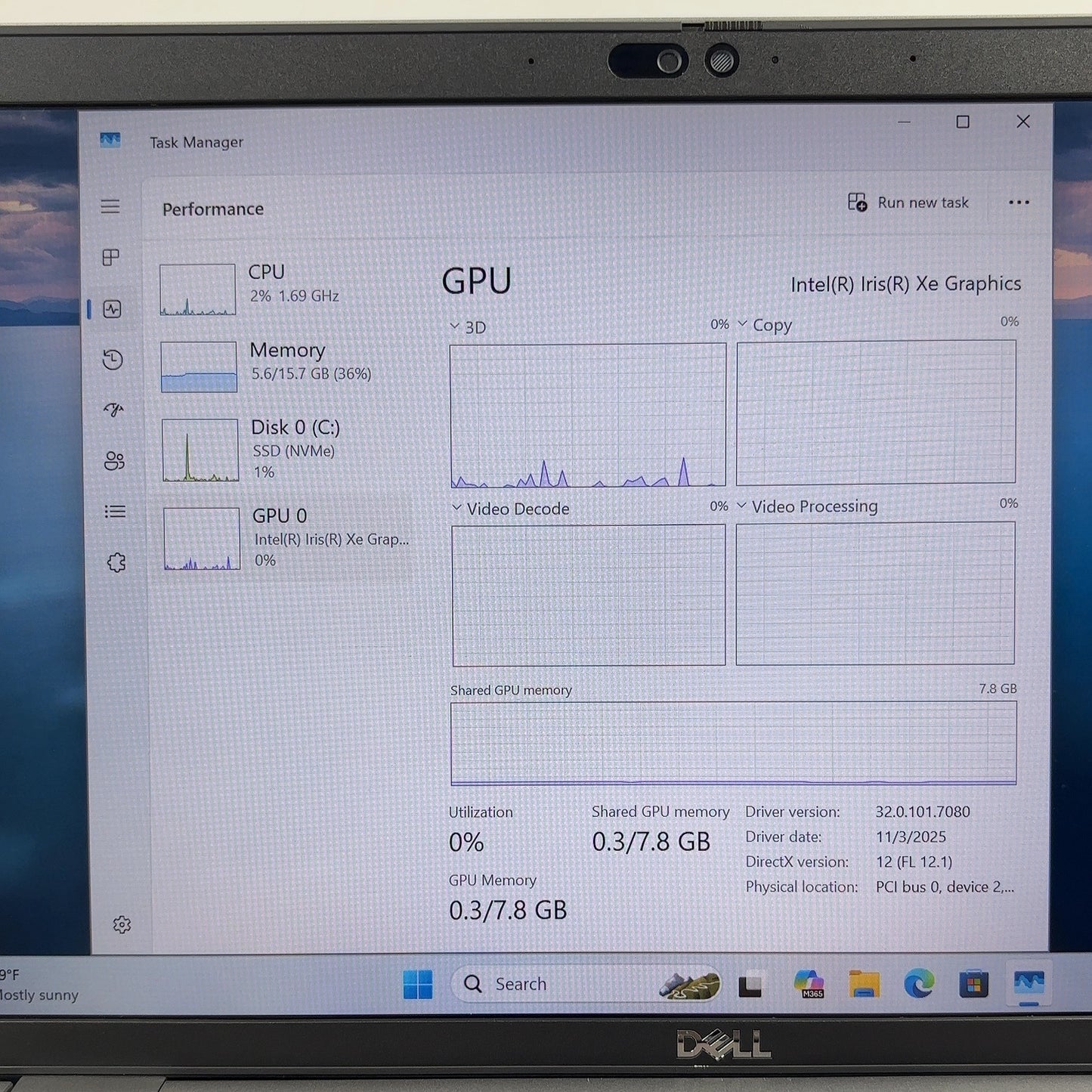This screenshot has width=1092, height=1092.
Task: Open the Windows Start menu
Action: (418, 985)
